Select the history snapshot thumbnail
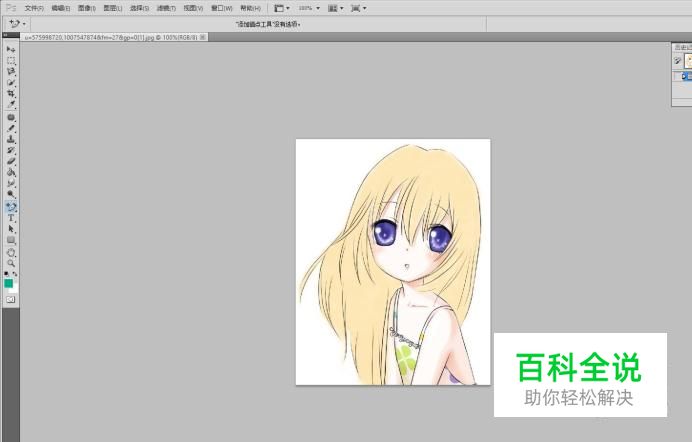Image resolution: width=692 pixels, height=442 pixels. 688,61
